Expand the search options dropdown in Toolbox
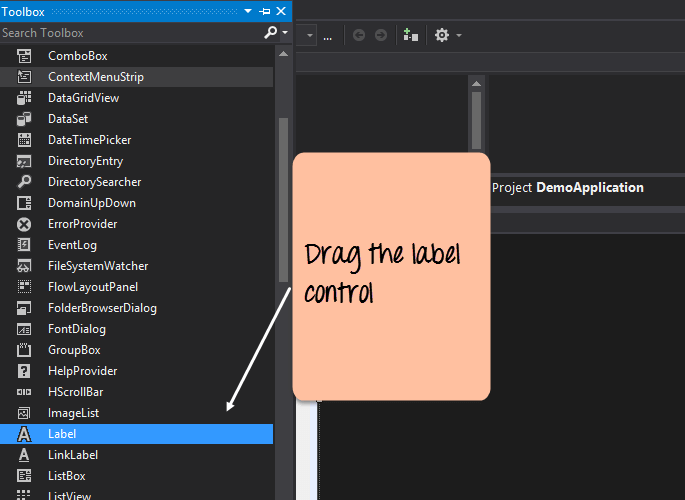Screen dimensions: 685x500 [x=285, y=33]
